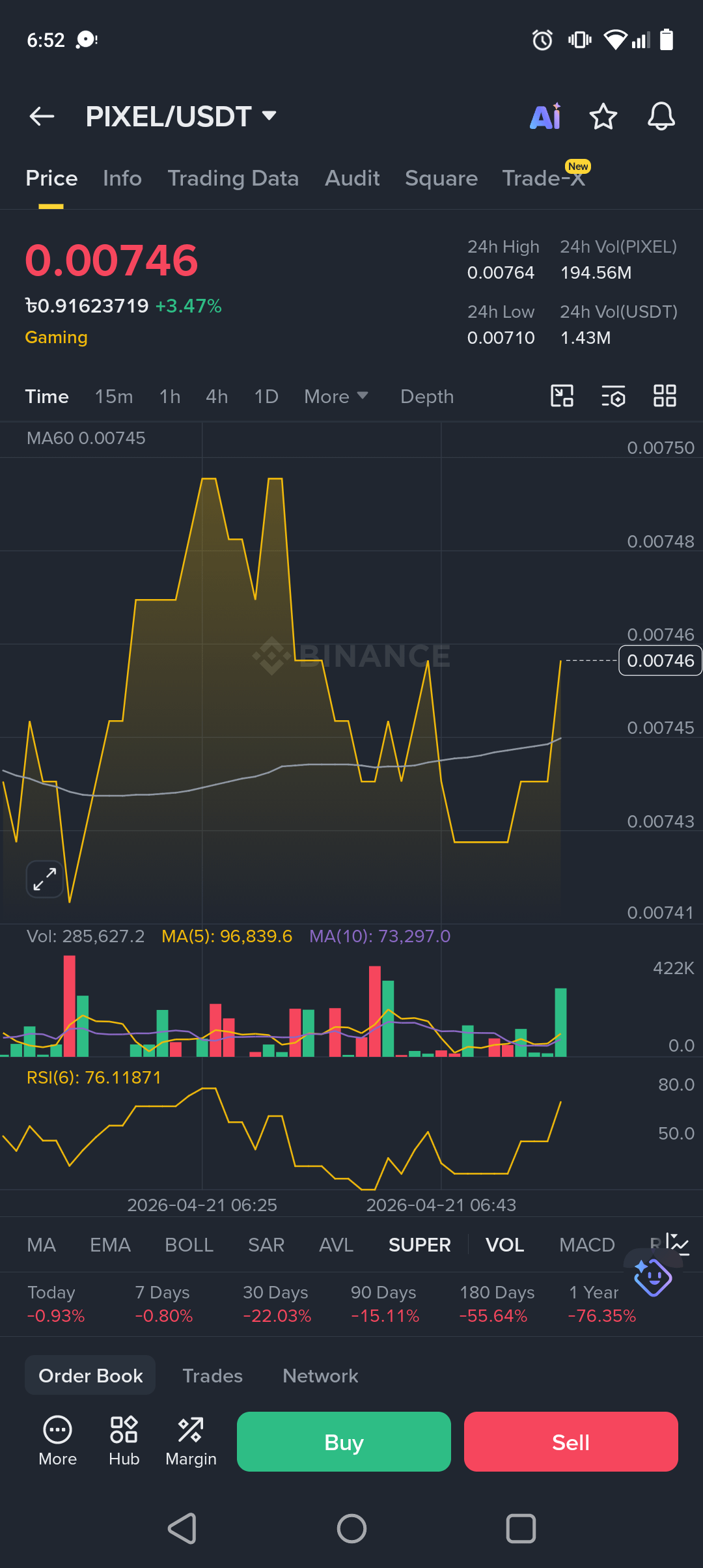Tap the 90 Days -15.11% performance

coord(385,1304)
